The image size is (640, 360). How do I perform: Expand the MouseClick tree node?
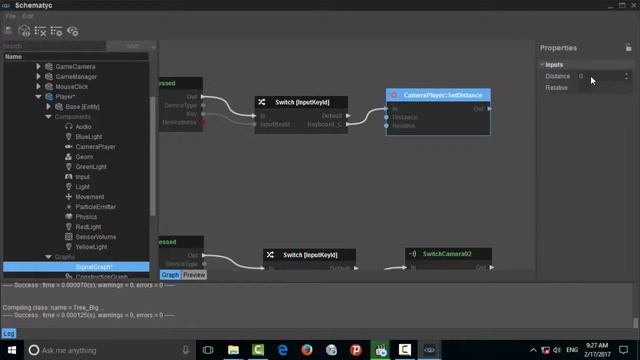[x=38, y=87]
